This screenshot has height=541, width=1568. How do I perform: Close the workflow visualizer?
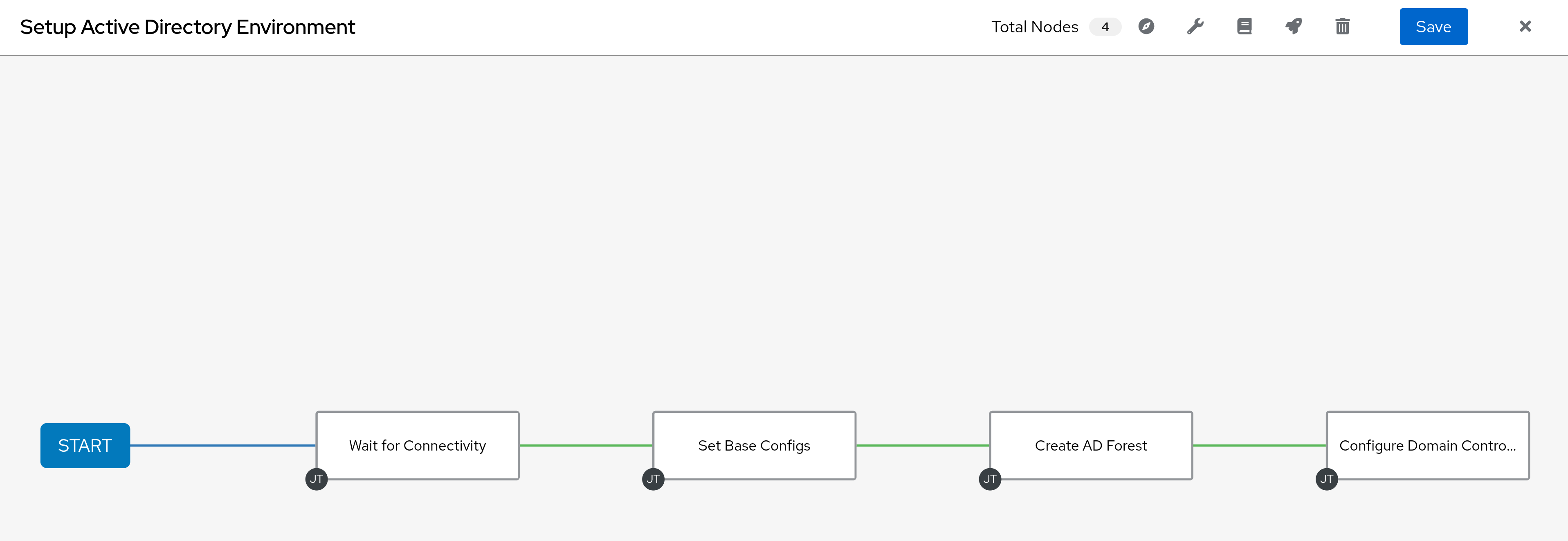[x=1525, y=26]
